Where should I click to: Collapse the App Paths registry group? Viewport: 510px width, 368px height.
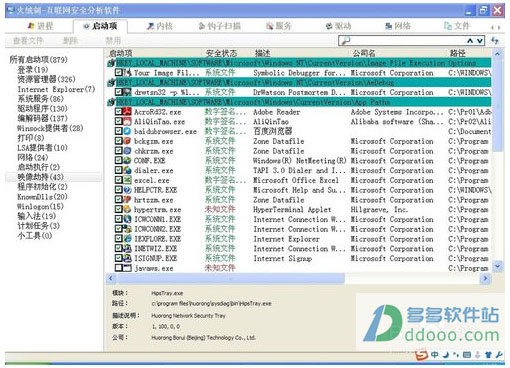tap(111, 102)
